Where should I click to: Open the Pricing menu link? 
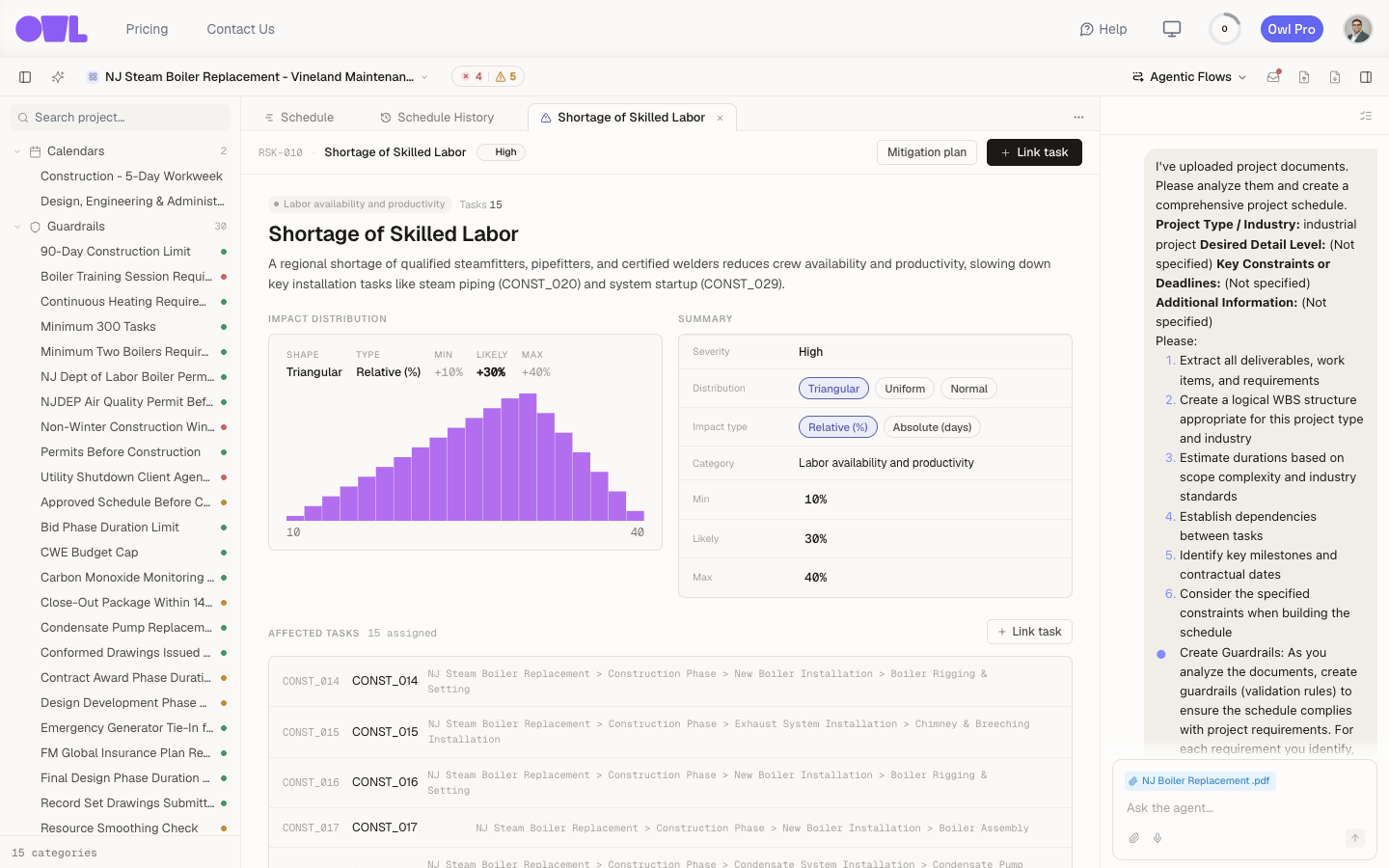point(147,29)
